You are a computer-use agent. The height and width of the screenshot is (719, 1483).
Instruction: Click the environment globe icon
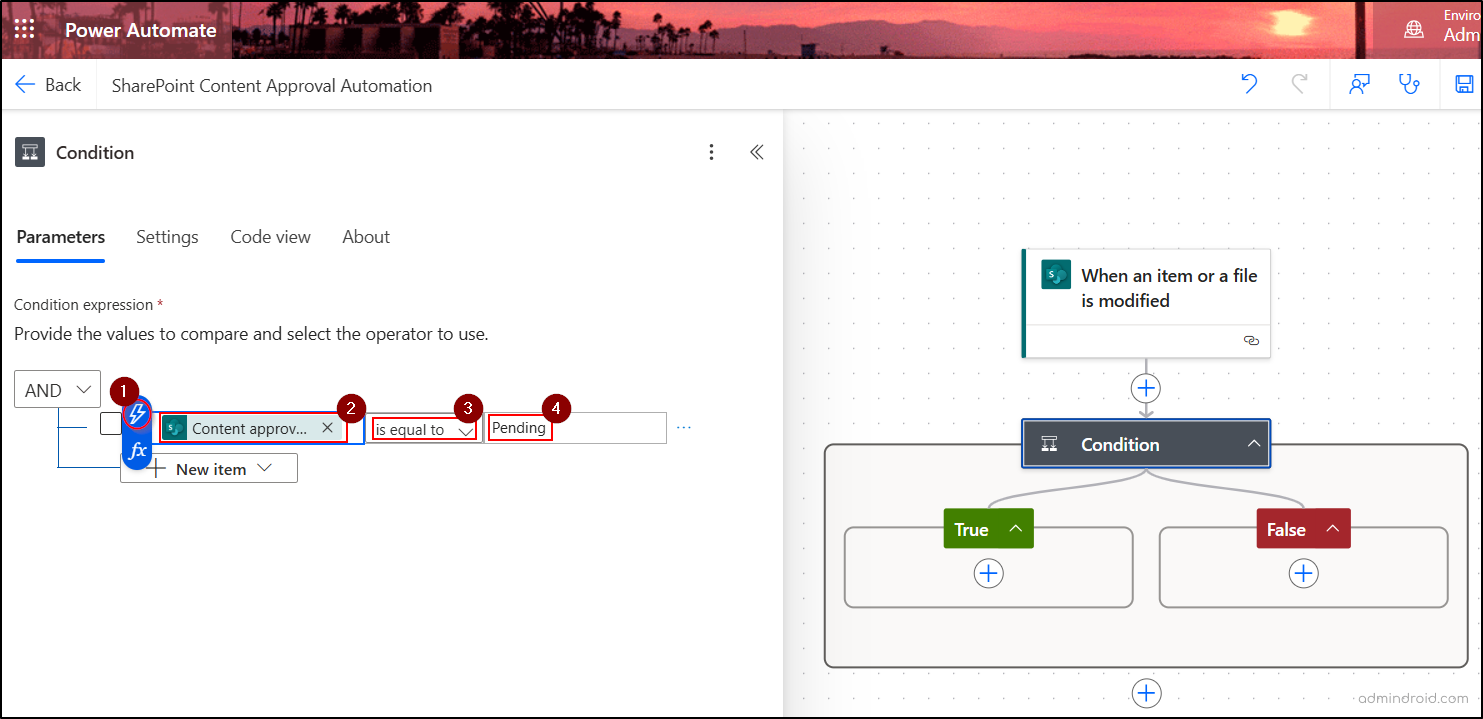[1414, 29]
